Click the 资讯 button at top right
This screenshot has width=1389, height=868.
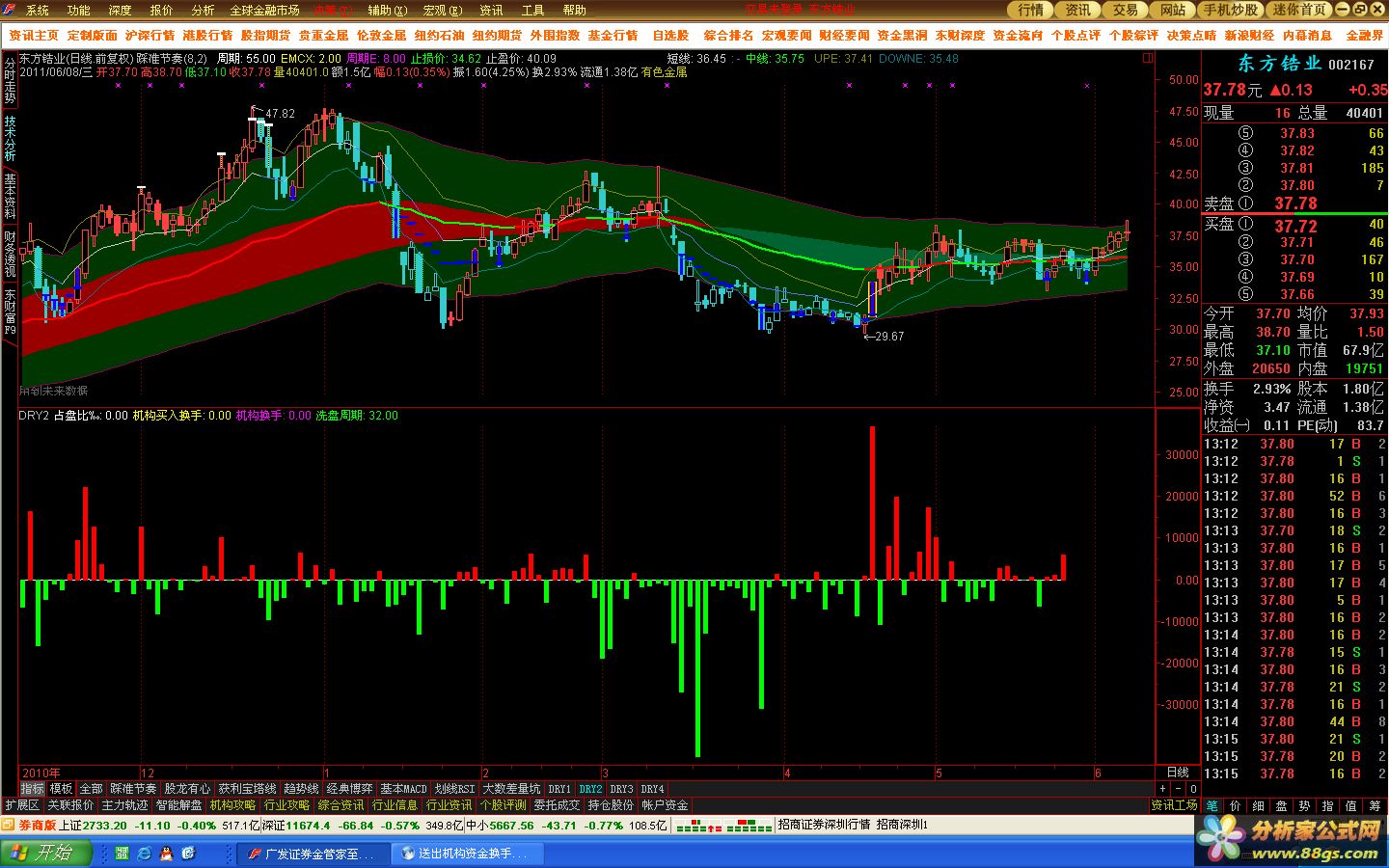coord(1078,10)
